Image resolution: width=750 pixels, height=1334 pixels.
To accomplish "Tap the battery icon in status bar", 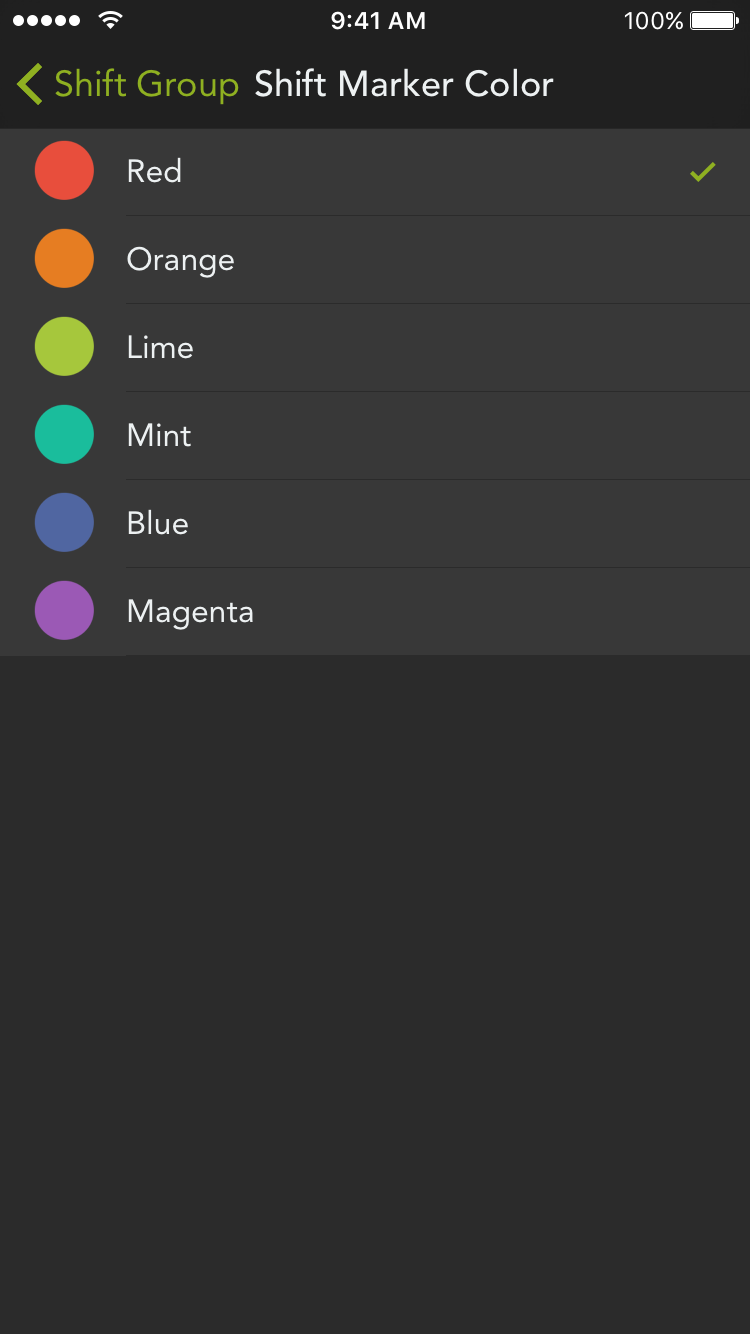I will click(715, 21).
